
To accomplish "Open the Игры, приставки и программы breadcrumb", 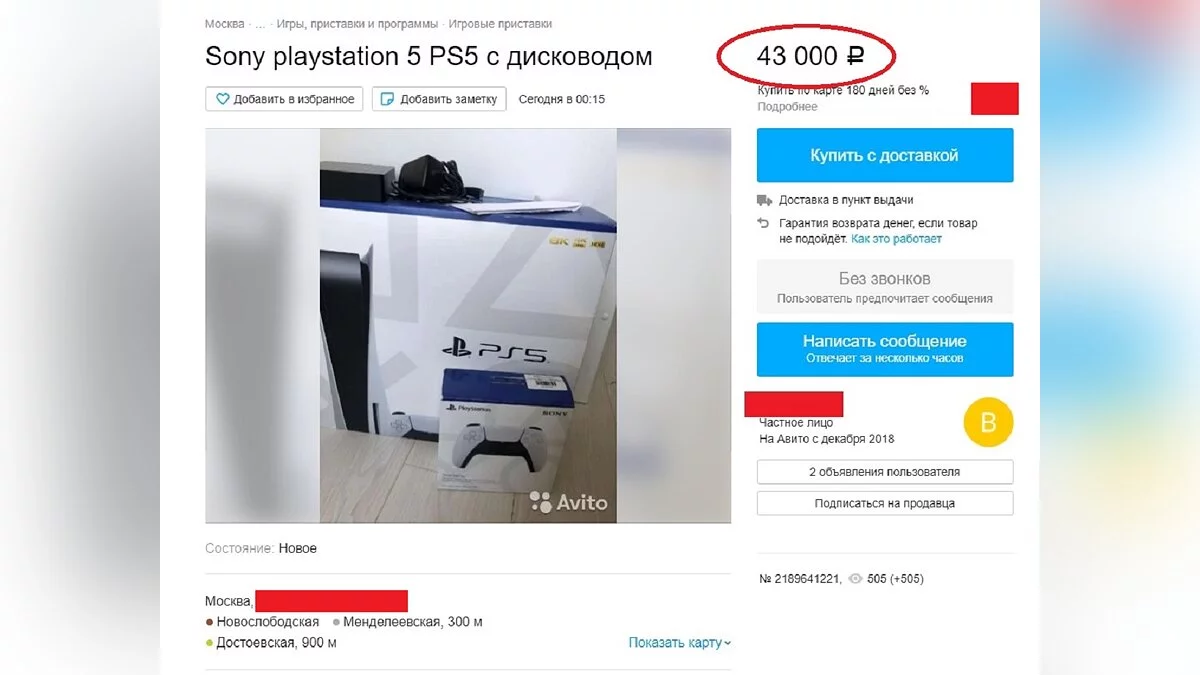I will click(357, 23).
